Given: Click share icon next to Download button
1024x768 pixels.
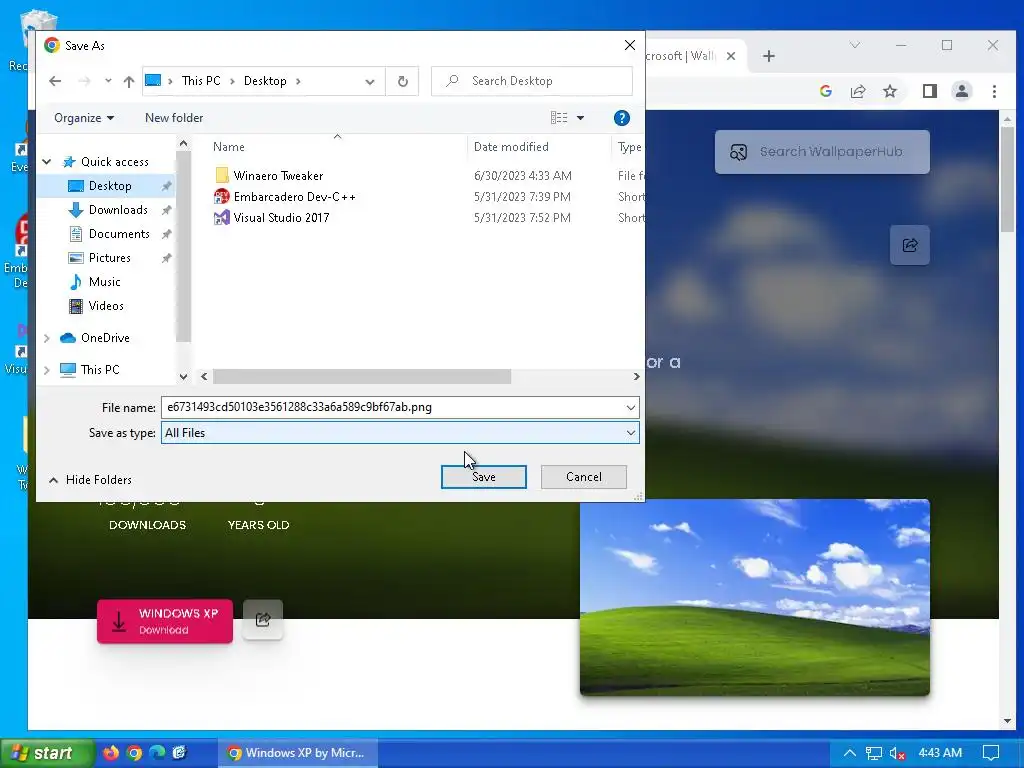Looking at the screenshot, I should (263, 620).
